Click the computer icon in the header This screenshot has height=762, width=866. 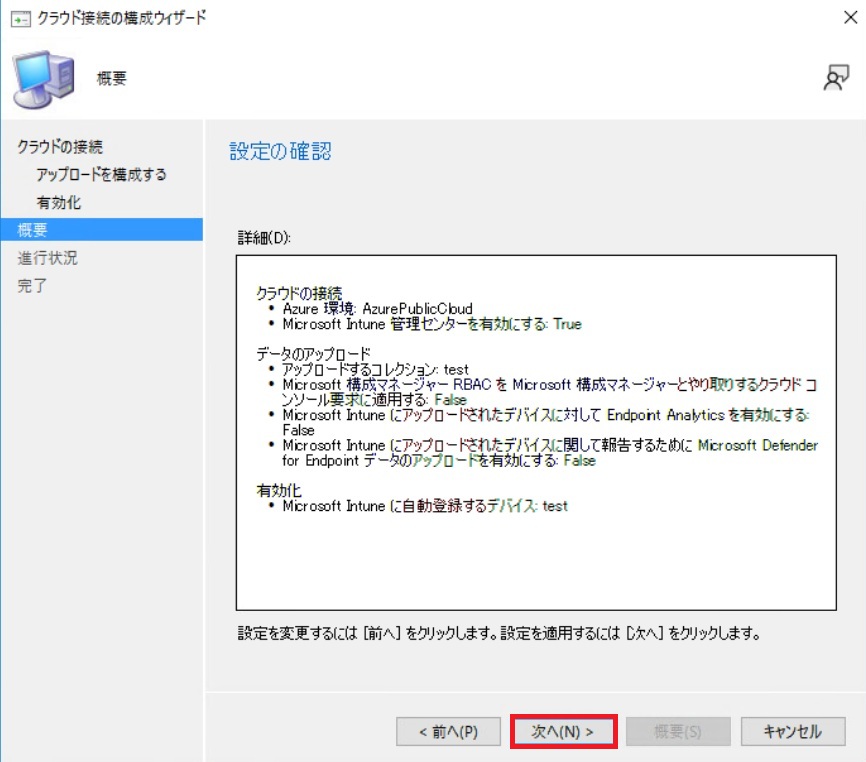point(43,80)
